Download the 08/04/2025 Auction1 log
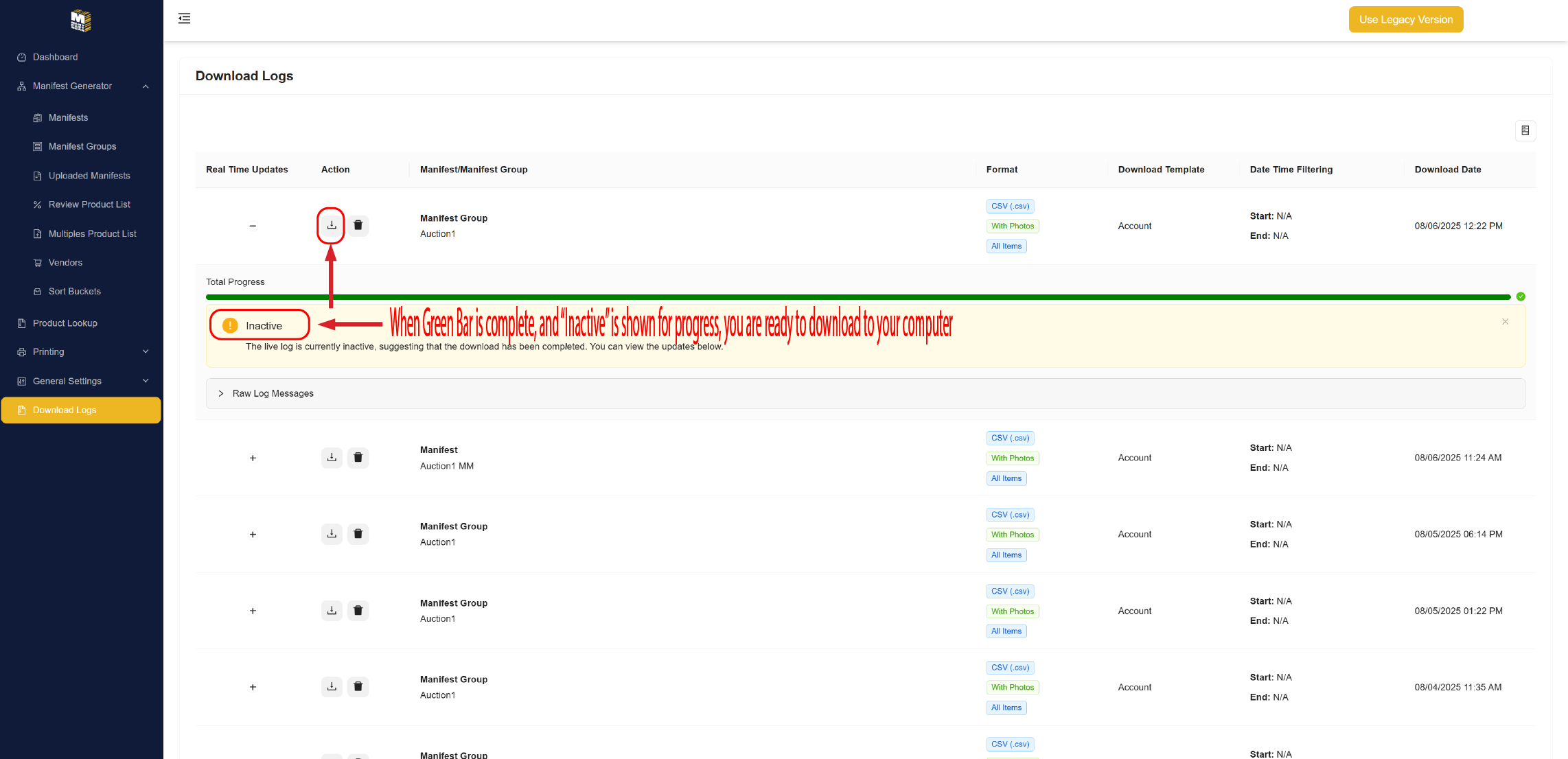The width and height of the screenshot is (1568, 759). pos(332,686)
